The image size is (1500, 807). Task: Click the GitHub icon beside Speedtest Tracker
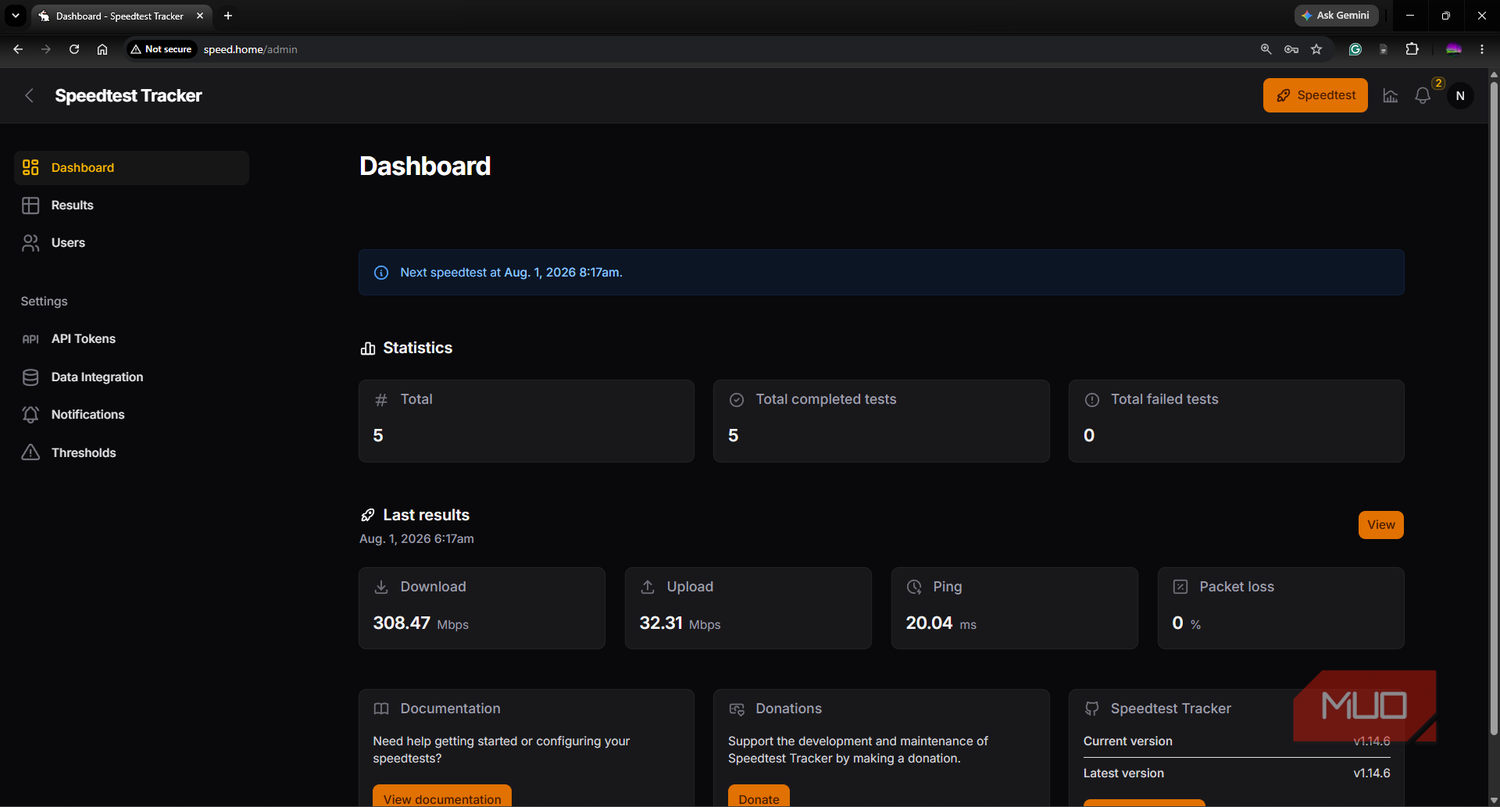click(1092, 709)
